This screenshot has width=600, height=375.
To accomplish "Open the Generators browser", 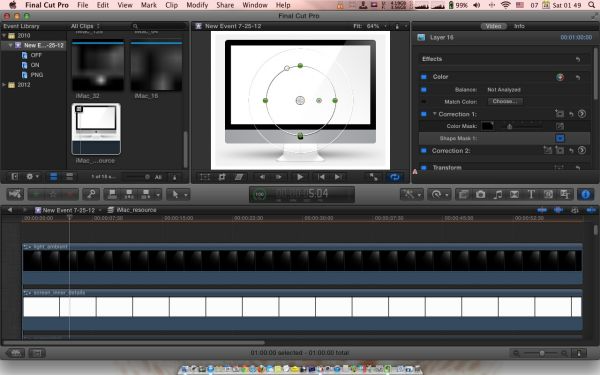I will [548, 194].
